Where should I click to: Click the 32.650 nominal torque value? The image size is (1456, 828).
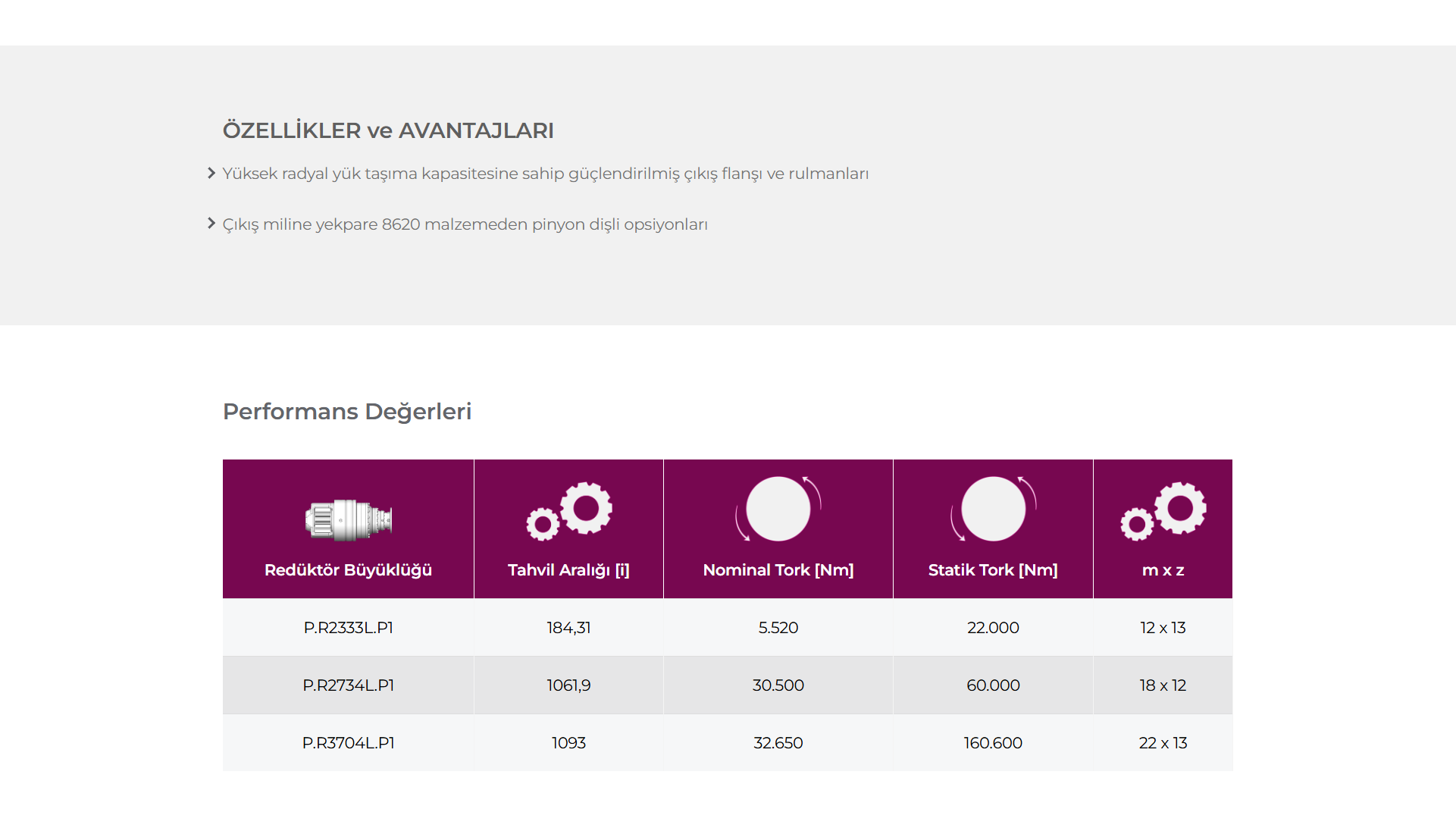click(778, 743)
